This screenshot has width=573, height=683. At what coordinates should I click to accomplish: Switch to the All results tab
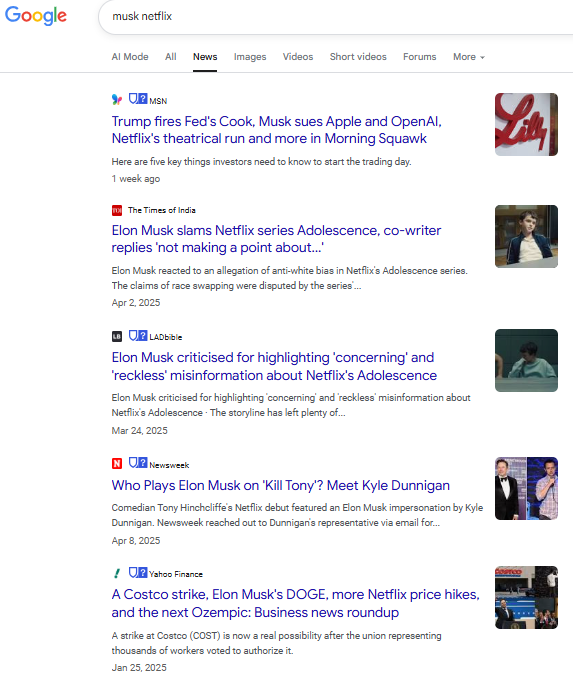171,57
